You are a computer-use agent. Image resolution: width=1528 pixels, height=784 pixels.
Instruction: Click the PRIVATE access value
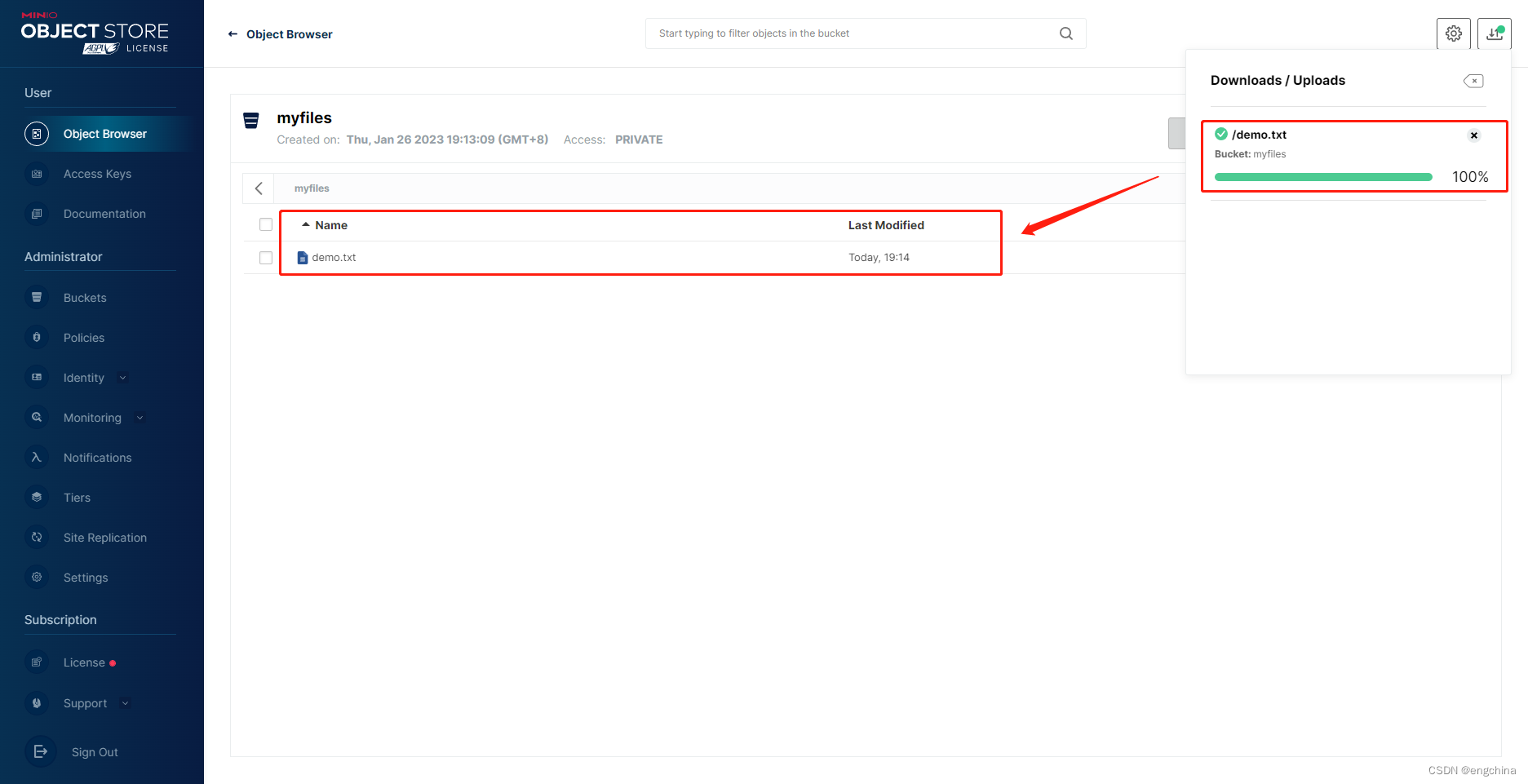pos(639,140)
